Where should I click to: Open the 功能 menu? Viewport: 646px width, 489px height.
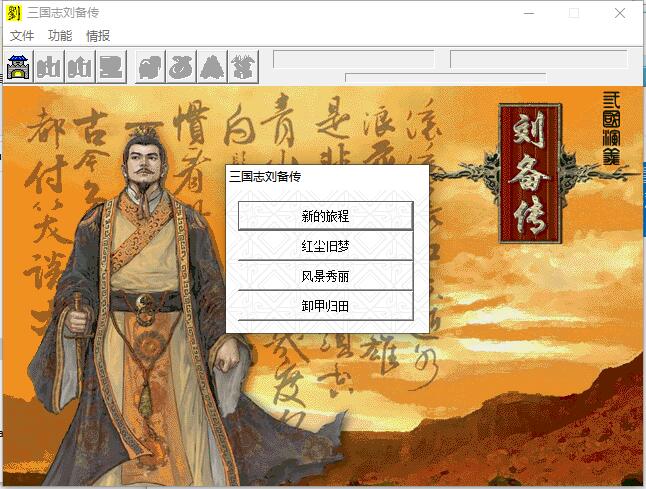pos(60,36)
